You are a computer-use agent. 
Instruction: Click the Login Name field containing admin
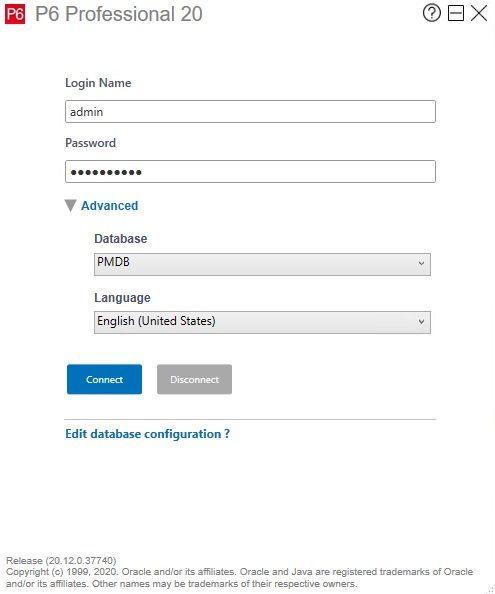tap(250, 112)
